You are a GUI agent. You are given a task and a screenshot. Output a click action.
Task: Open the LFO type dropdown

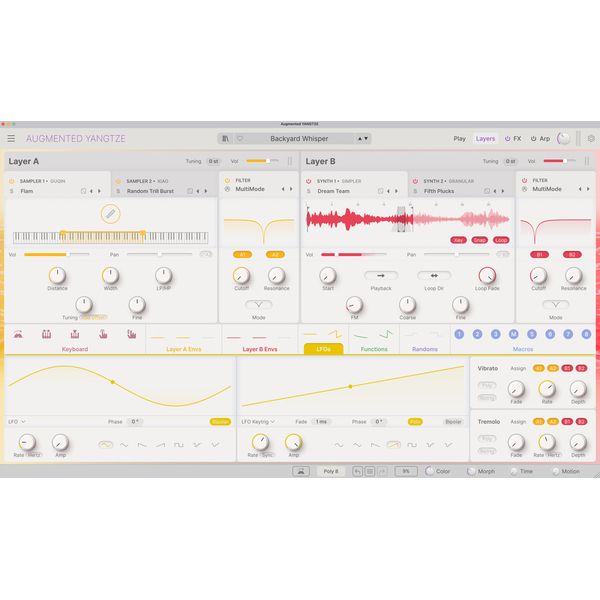[x=17, y=422]
